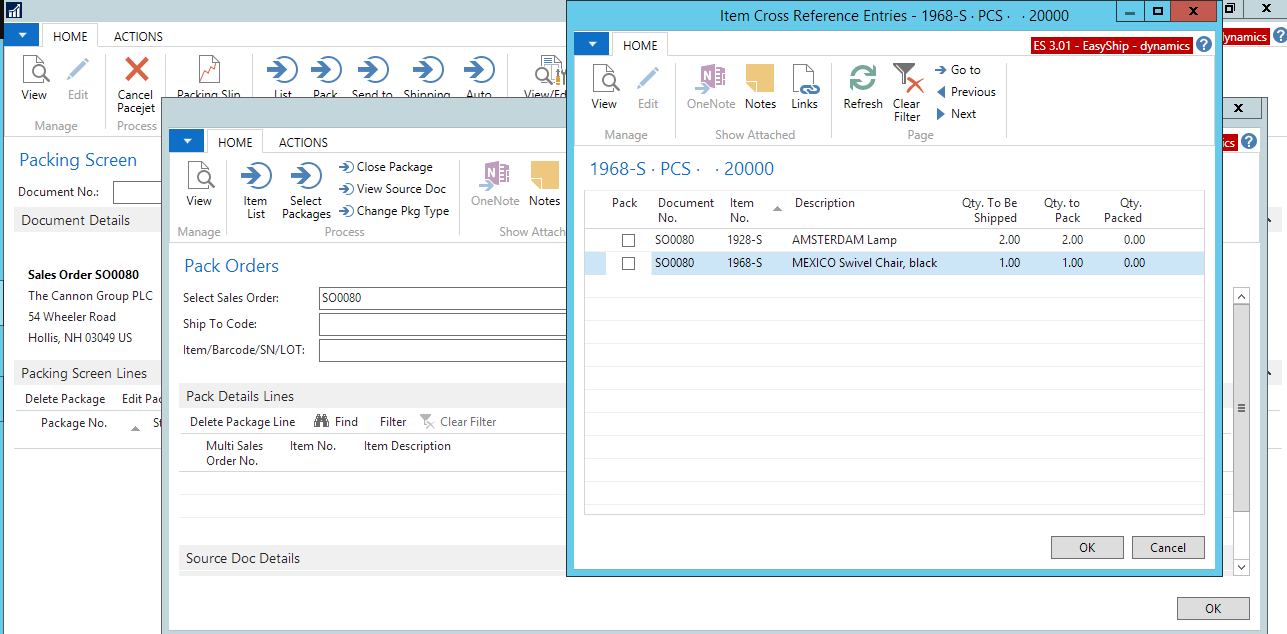Click Qty. To Be Shipped column header
This screenshot has height=634, width=1287.
click(987, 210)
